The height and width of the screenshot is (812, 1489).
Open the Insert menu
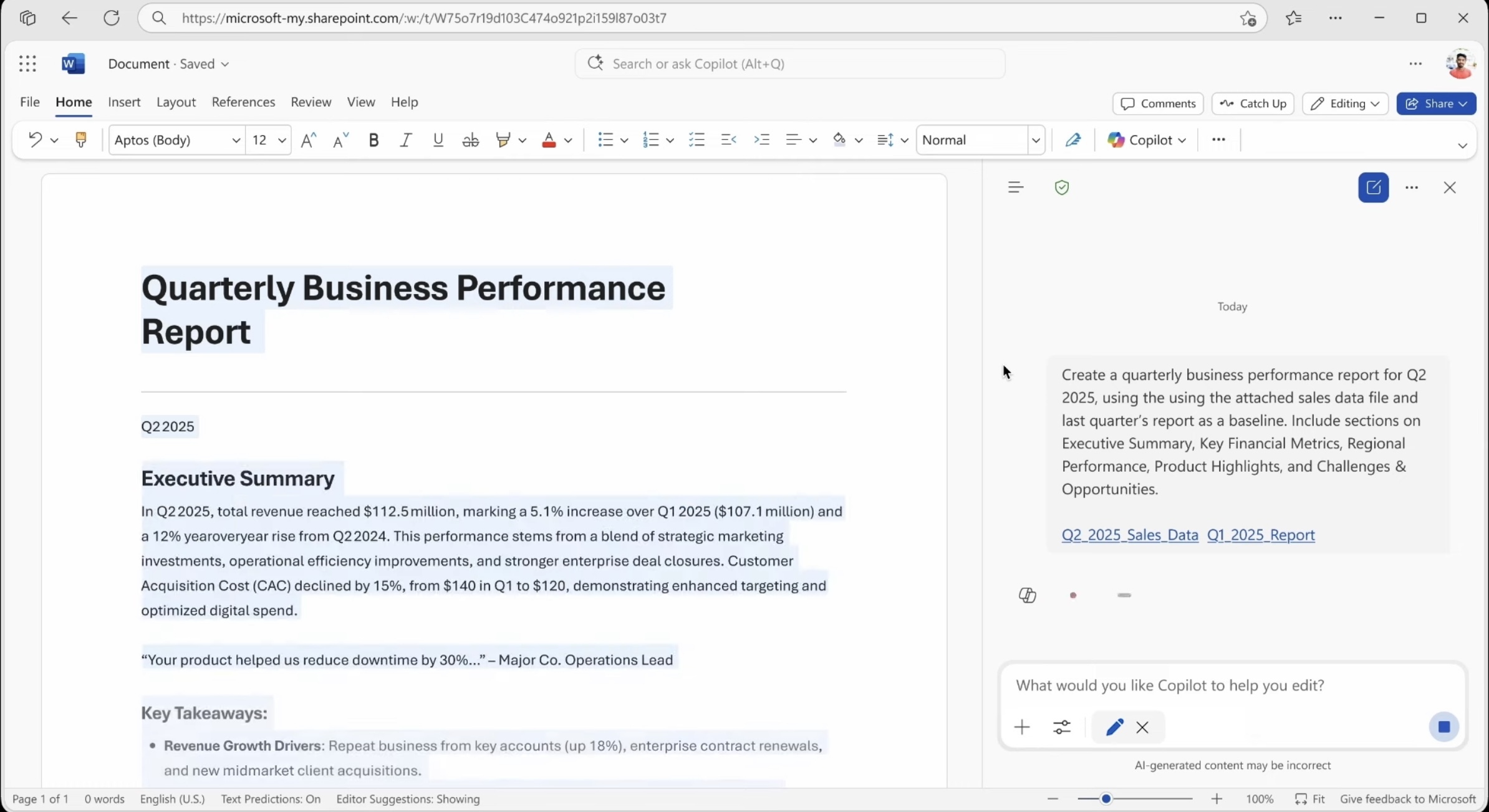pyautogui.click(x=123, y=102)
